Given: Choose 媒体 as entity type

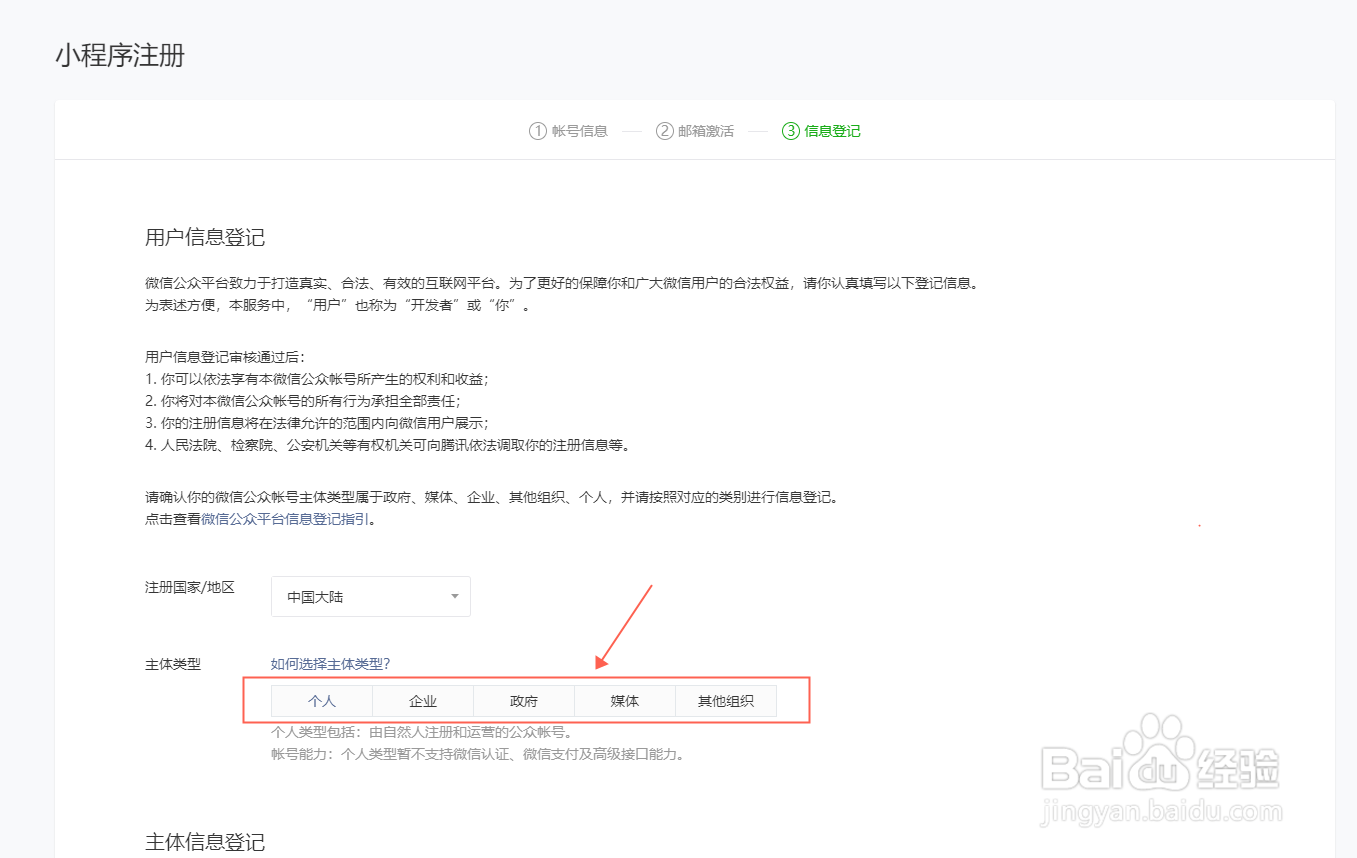Looking at the screenshot, I should (625, 701).
